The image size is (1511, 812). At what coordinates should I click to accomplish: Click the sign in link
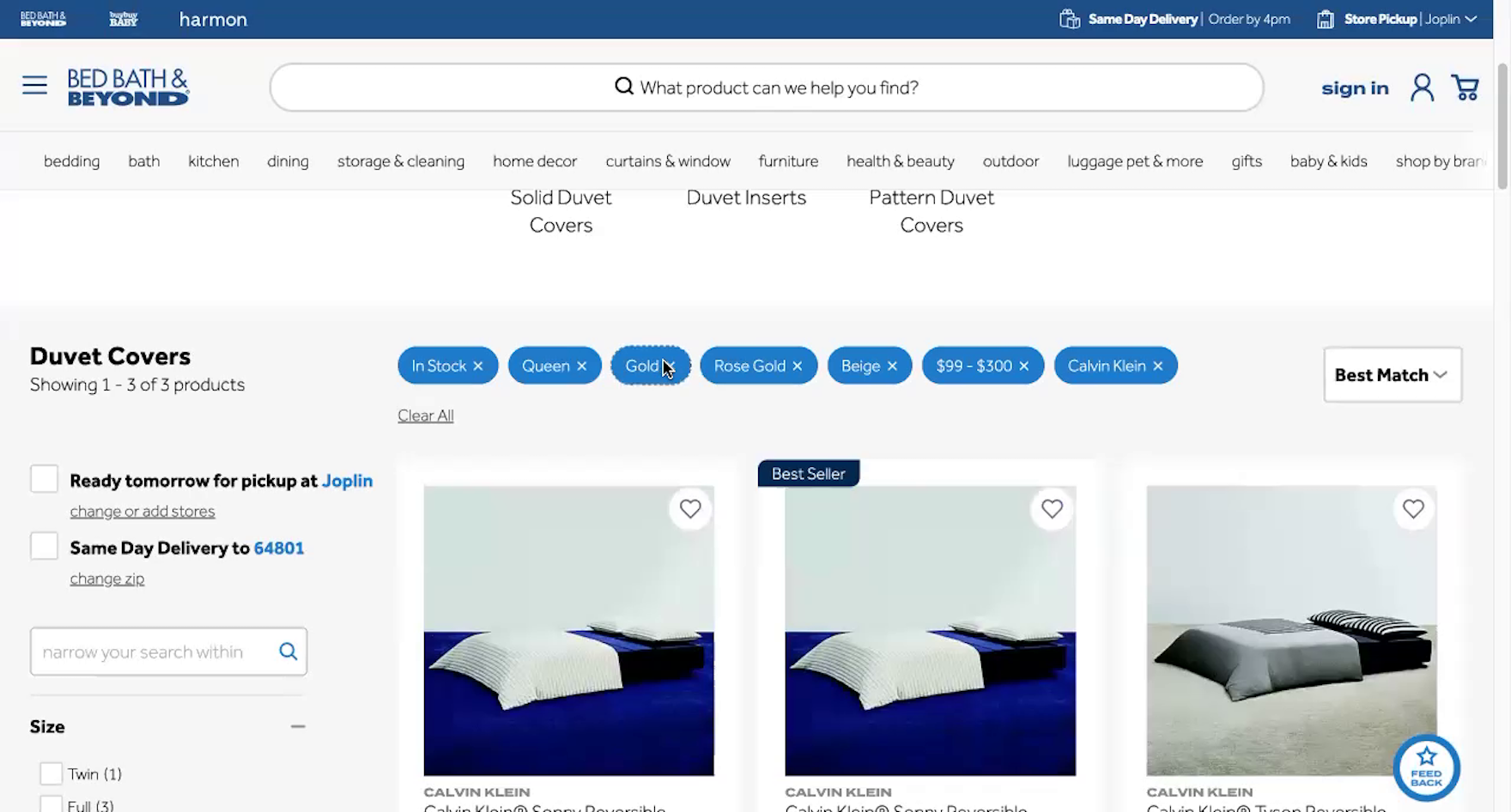click(1355, 88)
